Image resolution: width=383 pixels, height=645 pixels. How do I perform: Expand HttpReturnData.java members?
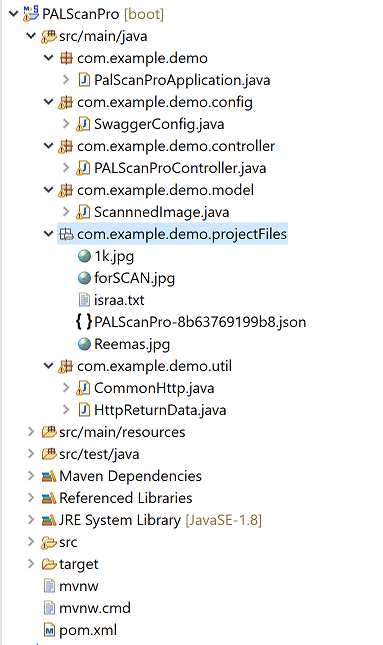click(x=66, y=410)
